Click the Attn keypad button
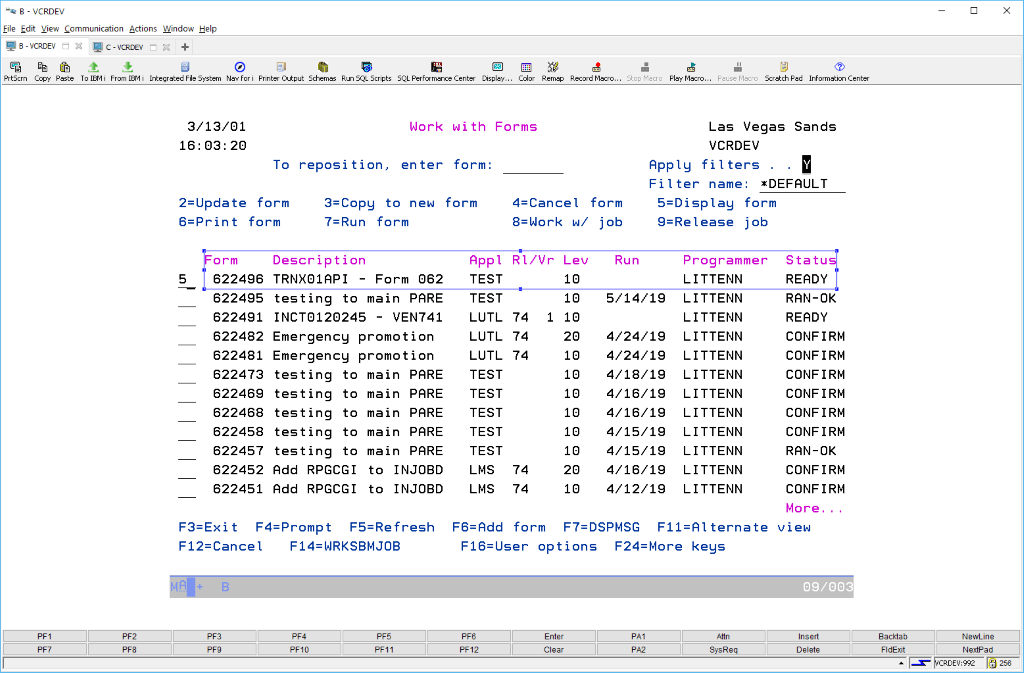This screenshot has height=673, width=1024. [724, 636]
